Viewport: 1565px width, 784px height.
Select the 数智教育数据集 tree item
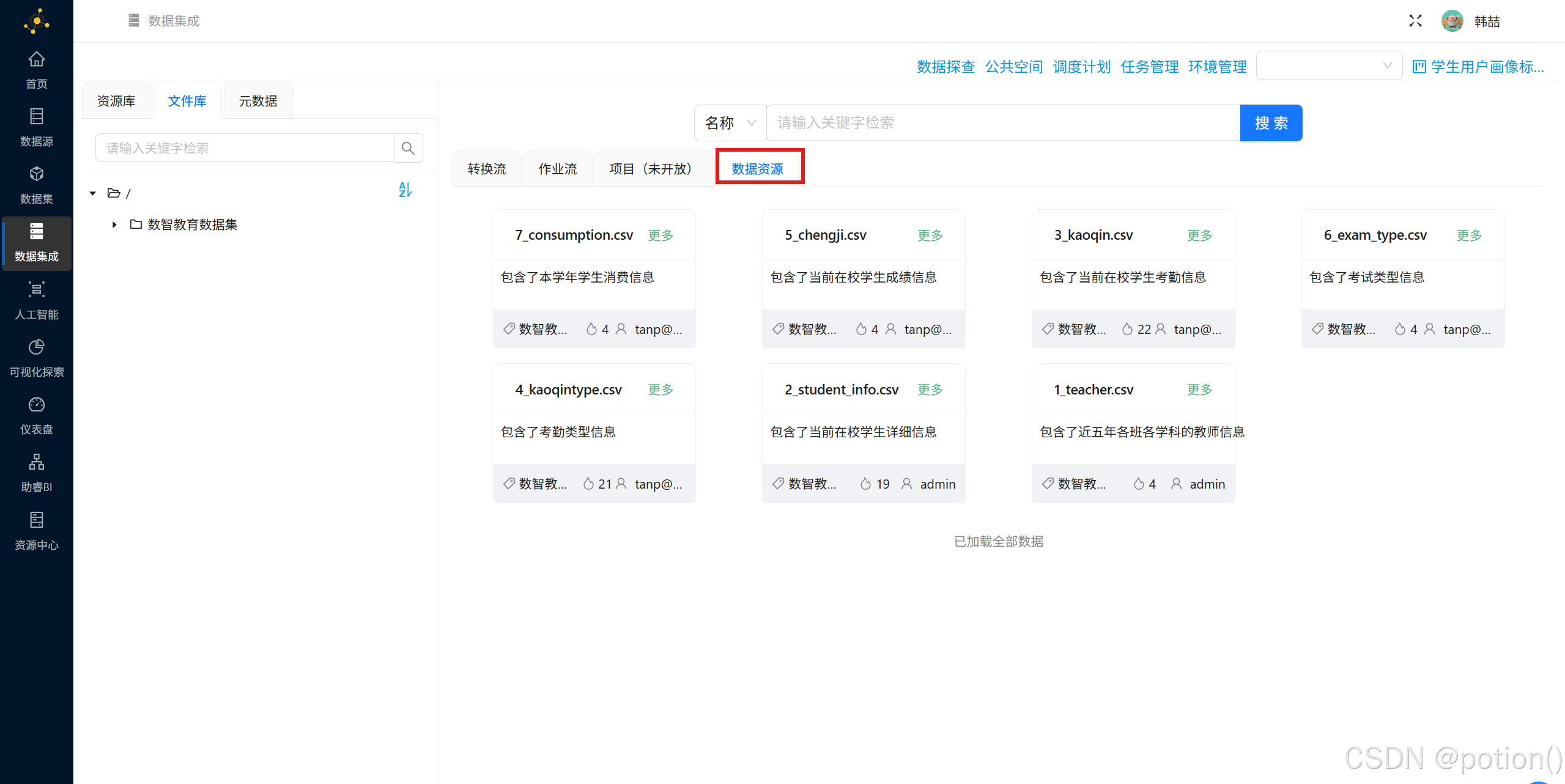coord(192,224)
